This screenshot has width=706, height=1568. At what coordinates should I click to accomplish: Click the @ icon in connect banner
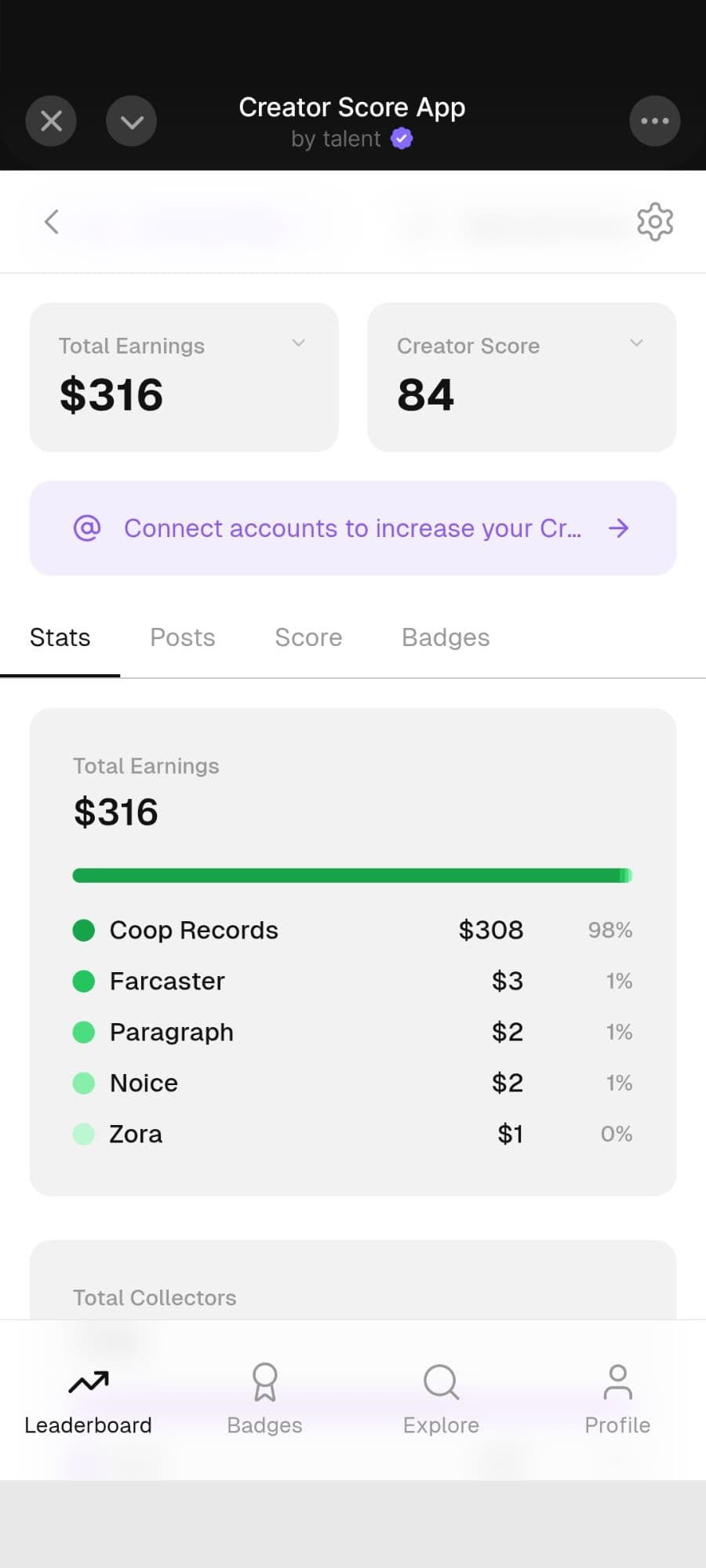coord(87,528)
